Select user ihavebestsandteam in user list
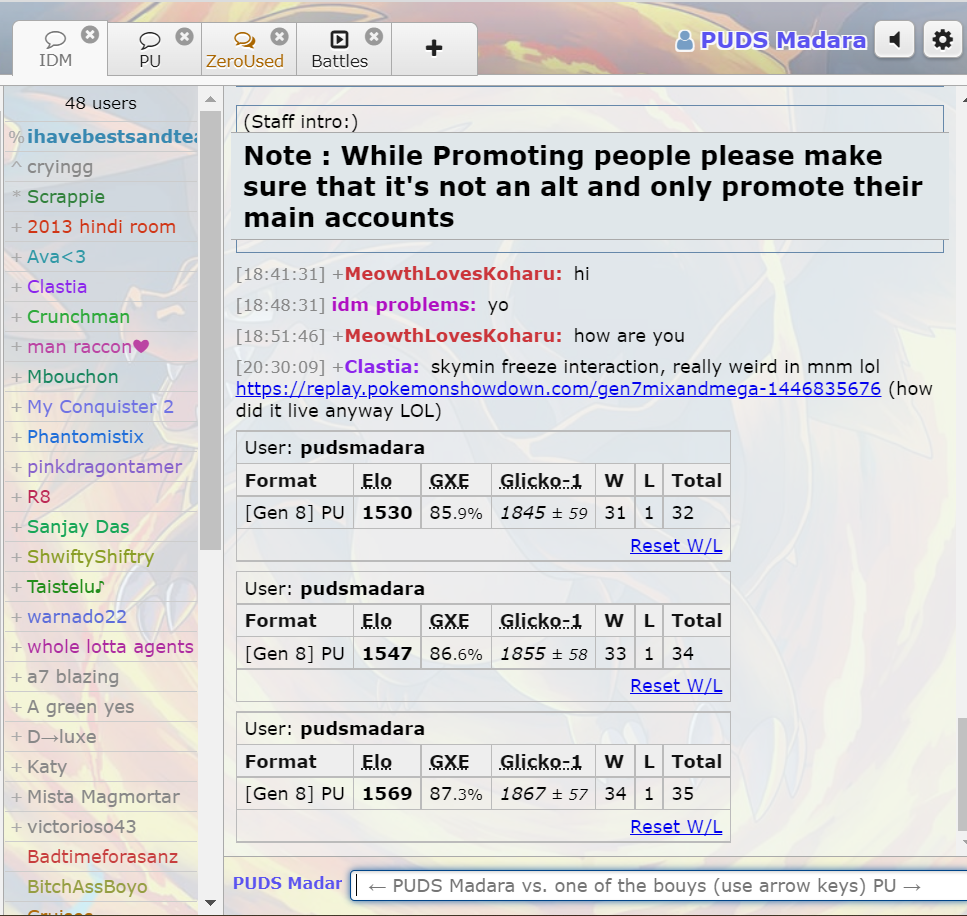This screenshot has width=967, height=916. 102,136
